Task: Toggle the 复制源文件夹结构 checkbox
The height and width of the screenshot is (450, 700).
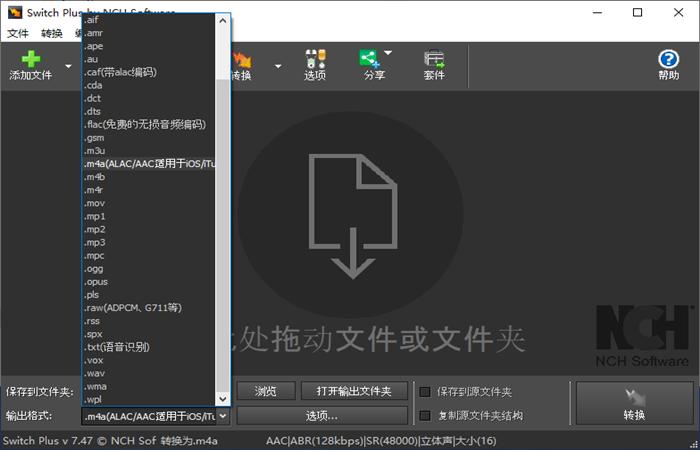Action: pyautogui.click(x=425, y=414)
